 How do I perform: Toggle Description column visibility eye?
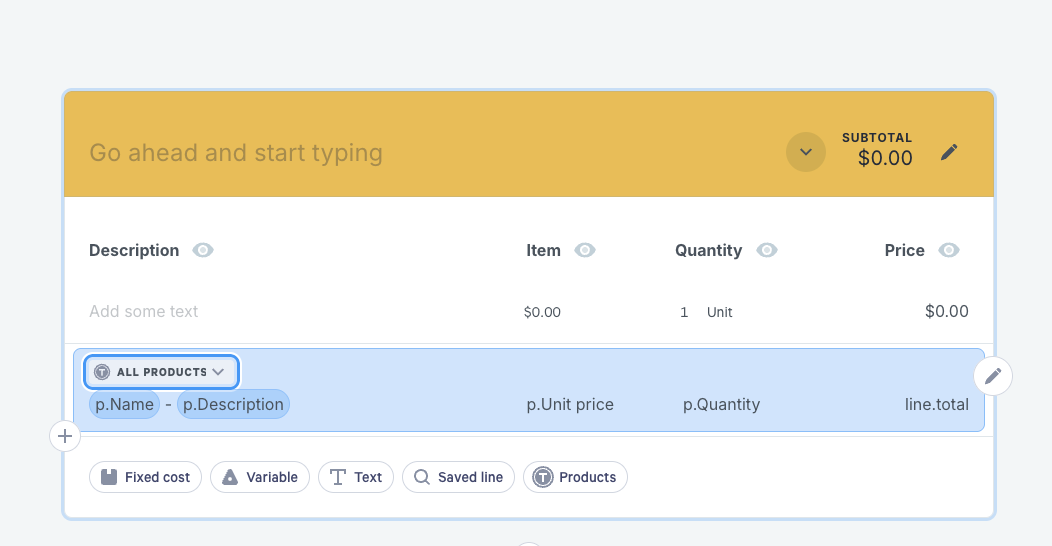pos(203,250)
